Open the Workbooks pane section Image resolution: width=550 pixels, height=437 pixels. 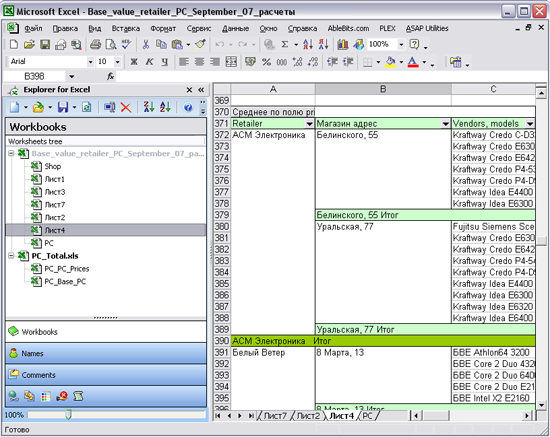coord(106,331)
